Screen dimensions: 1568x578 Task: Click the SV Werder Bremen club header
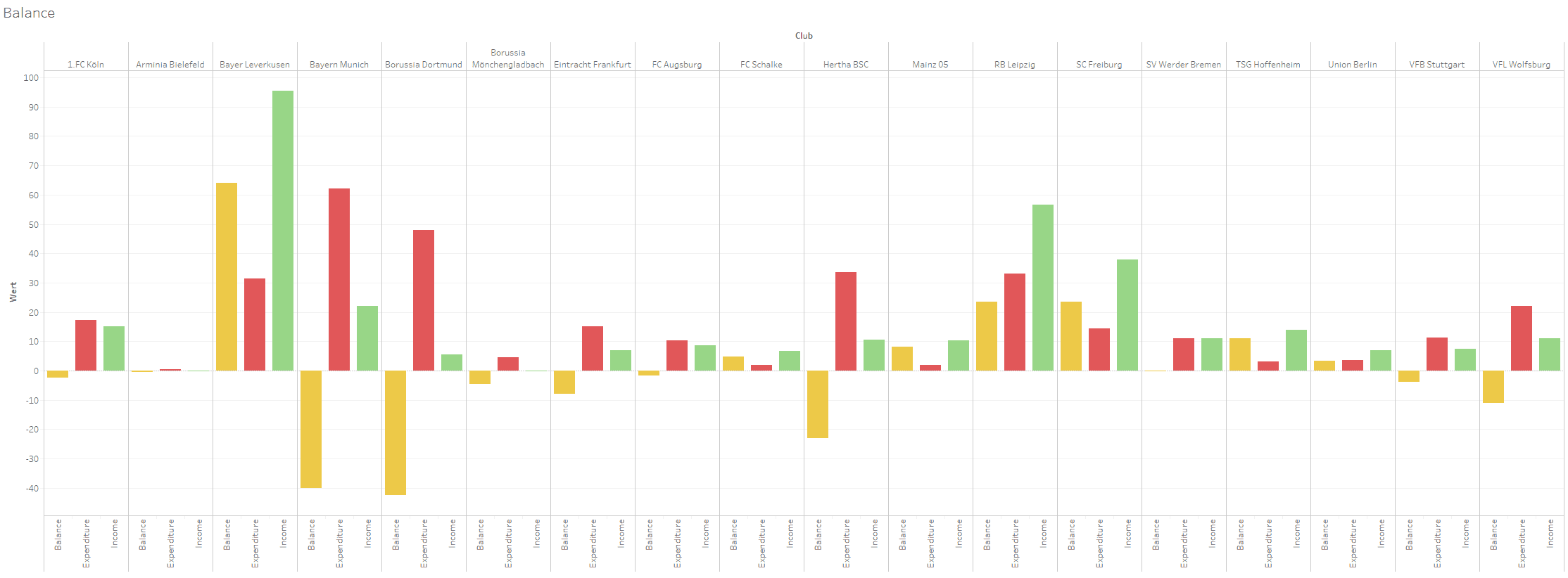coord(1184,65)
